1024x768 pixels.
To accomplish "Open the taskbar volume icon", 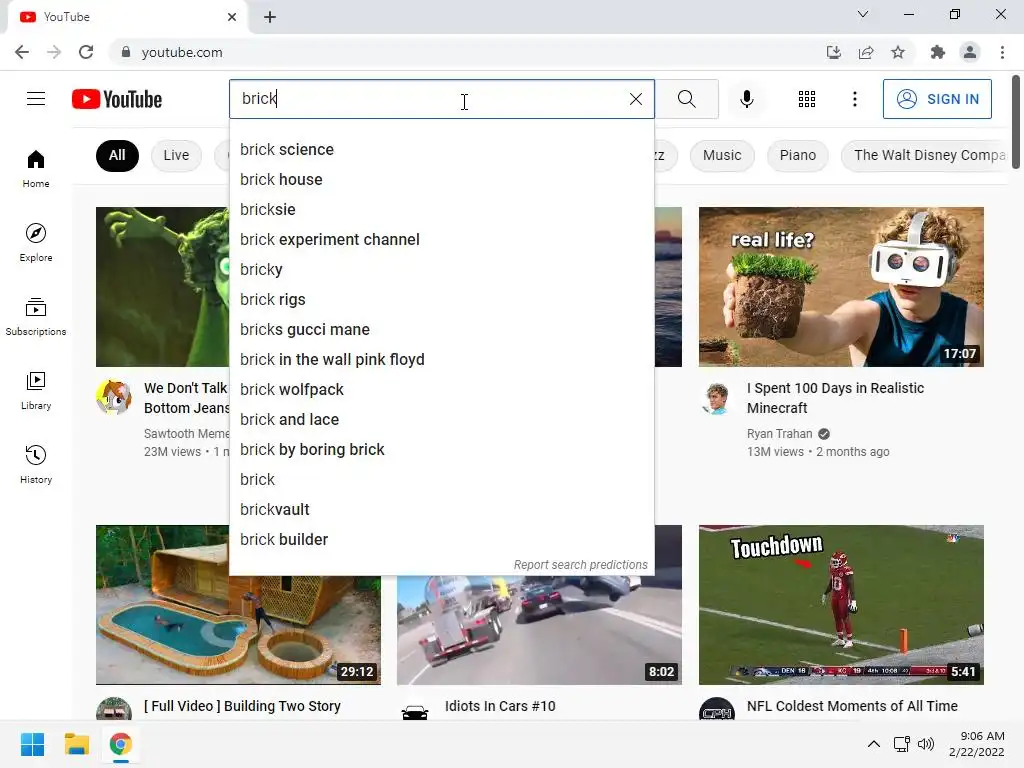I will 925,744.
